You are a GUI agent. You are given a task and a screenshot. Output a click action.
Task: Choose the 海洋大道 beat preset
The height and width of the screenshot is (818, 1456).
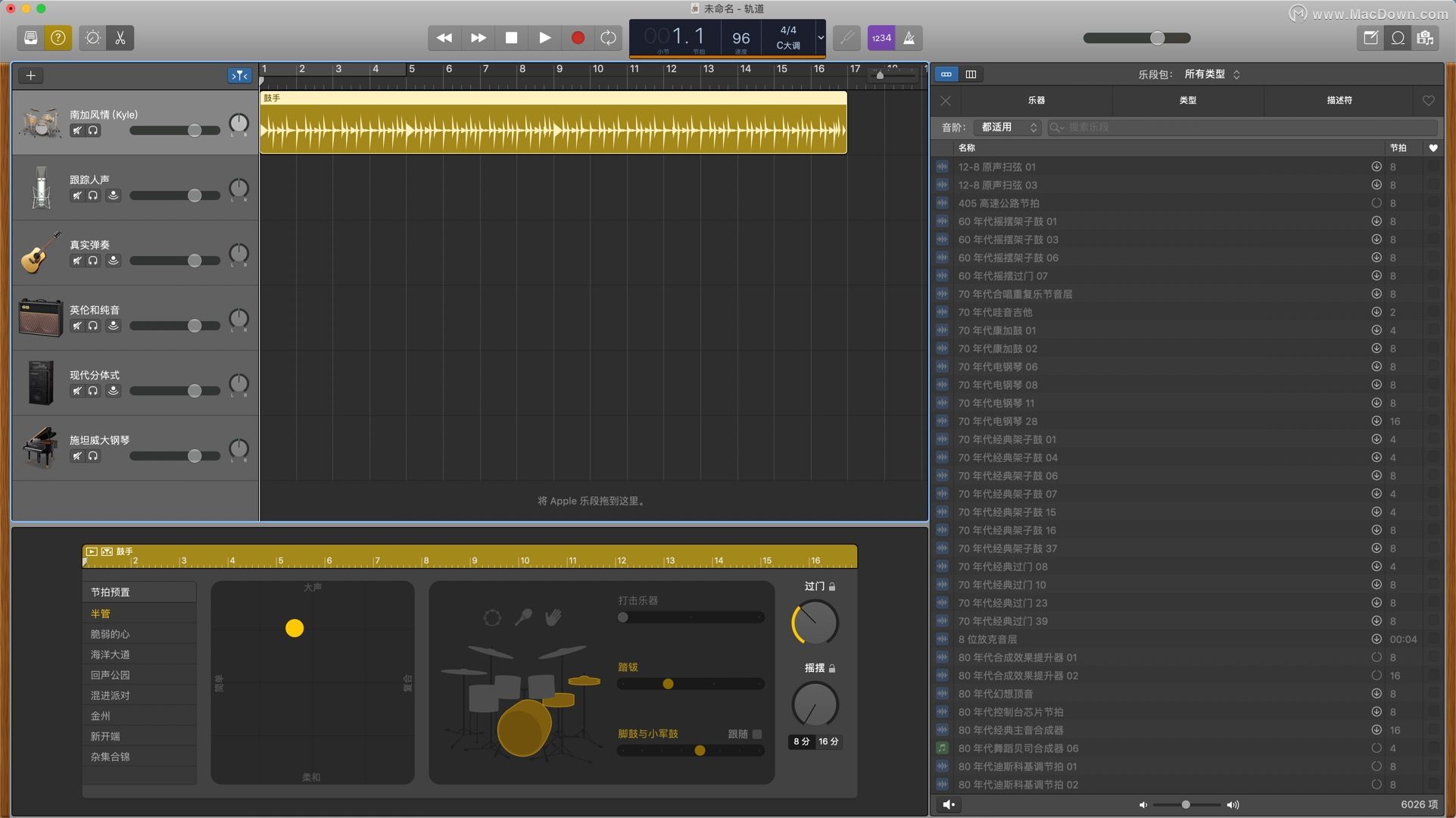139,654
